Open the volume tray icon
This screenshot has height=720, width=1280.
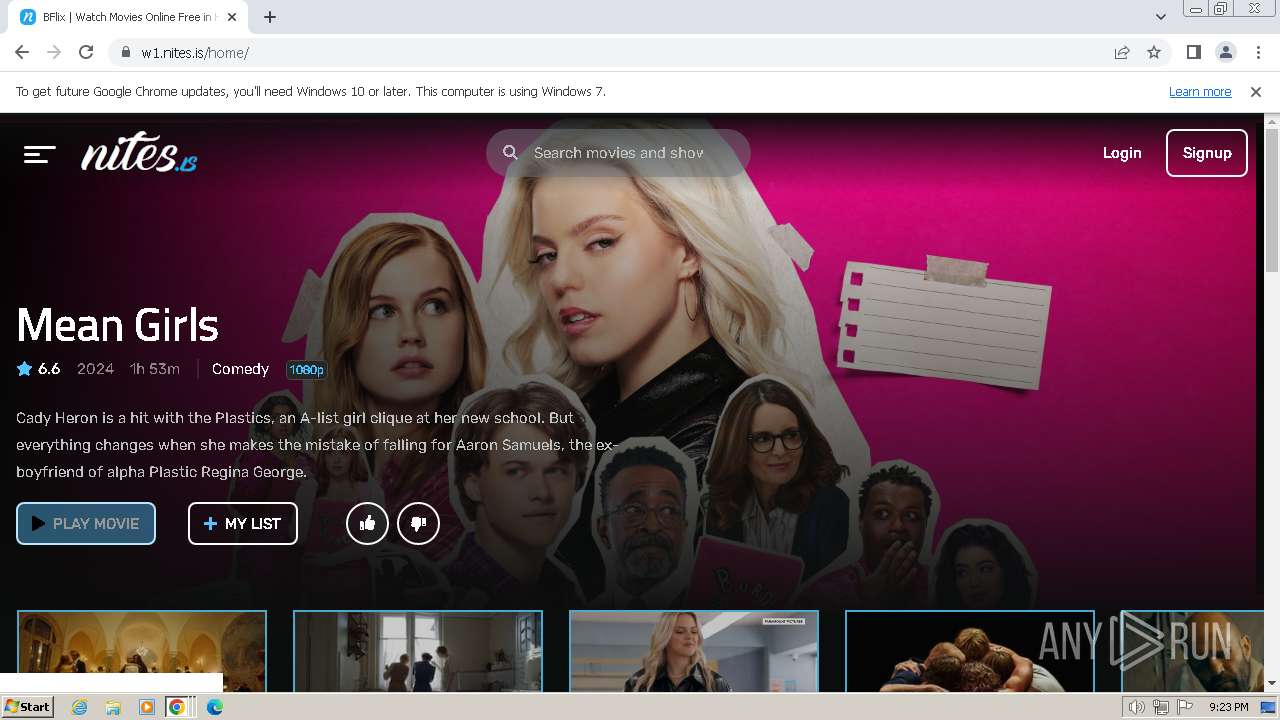(1136, 707)
